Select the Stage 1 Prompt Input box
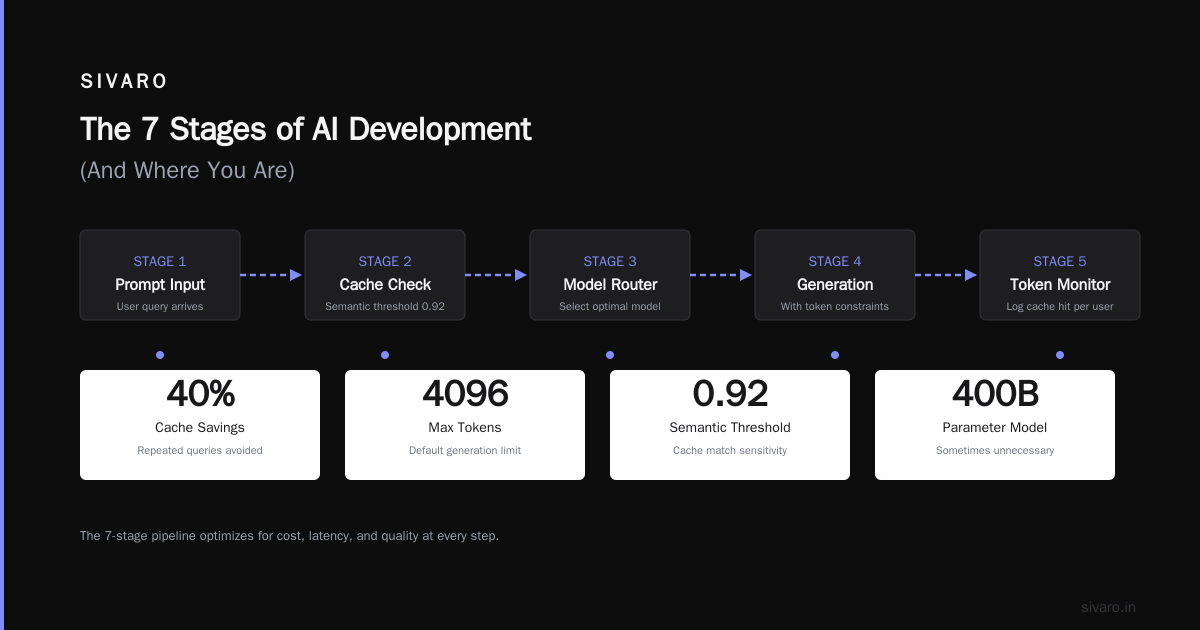Image resolution: width=1200 pixels, height=630 pixels. [160, 275]
